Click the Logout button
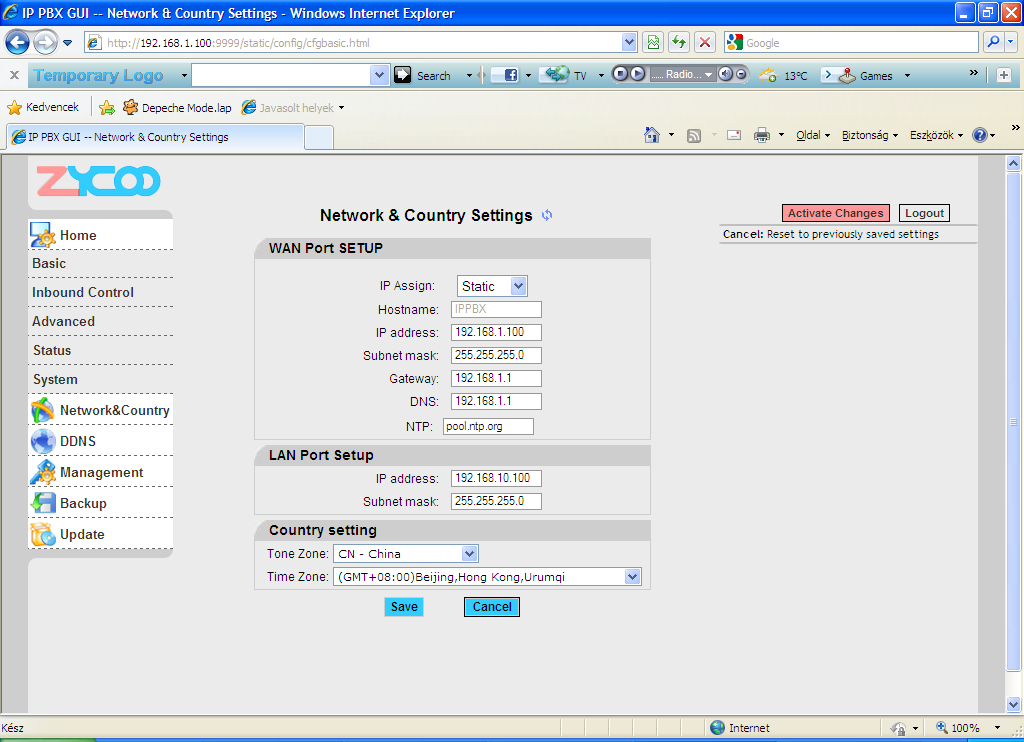 (924, 213)
